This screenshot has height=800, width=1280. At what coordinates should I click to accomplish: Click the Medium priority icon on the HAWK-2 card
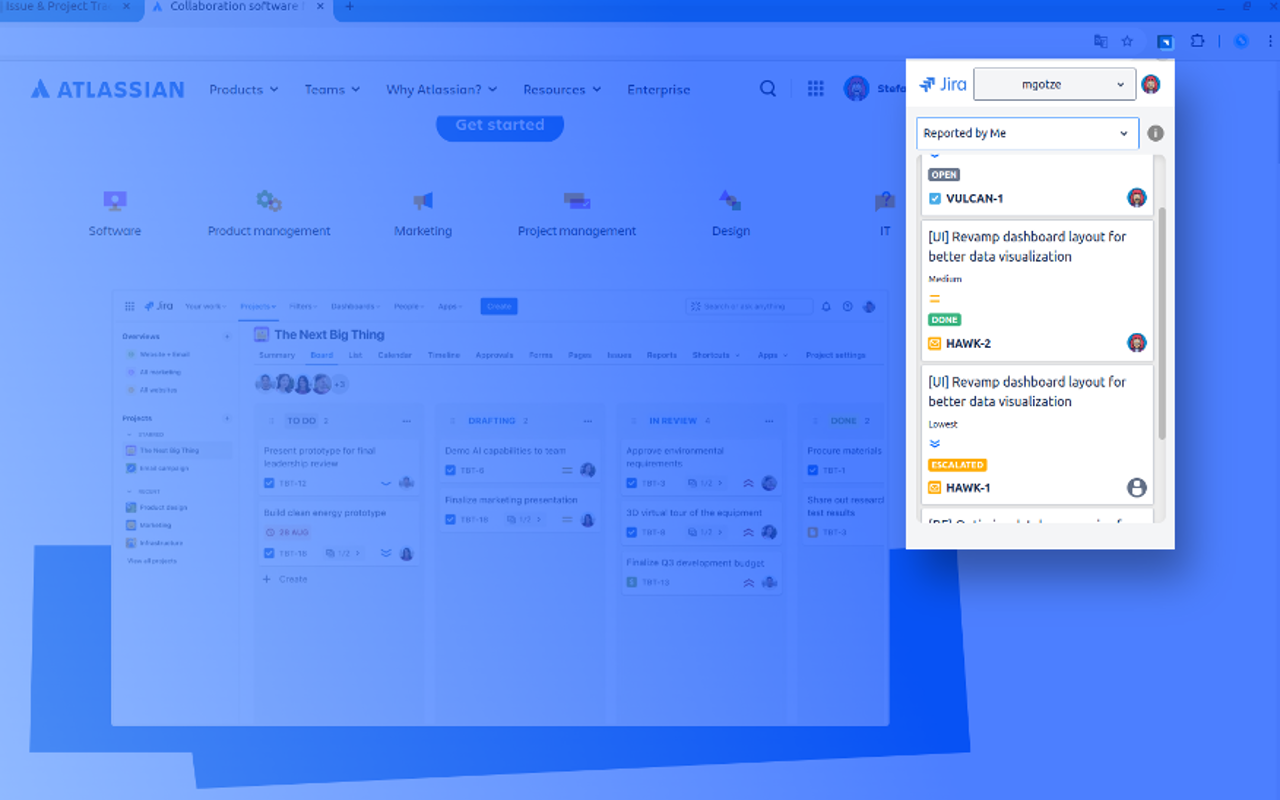tap(935, 299)
